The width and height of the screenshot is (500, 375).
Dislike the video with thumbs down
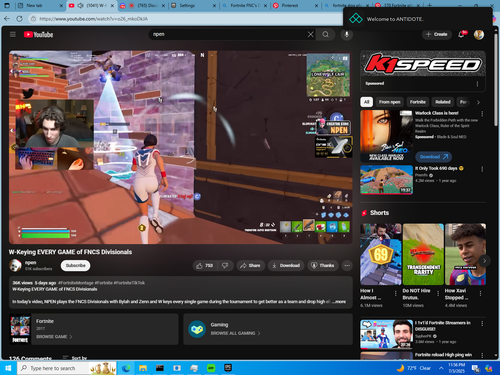click(225, 265)
